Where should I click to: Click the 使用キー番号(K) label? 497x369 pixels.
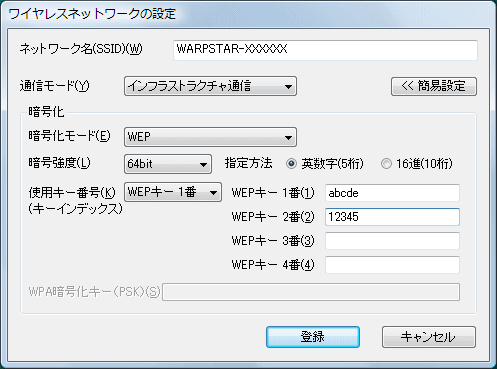72,192
